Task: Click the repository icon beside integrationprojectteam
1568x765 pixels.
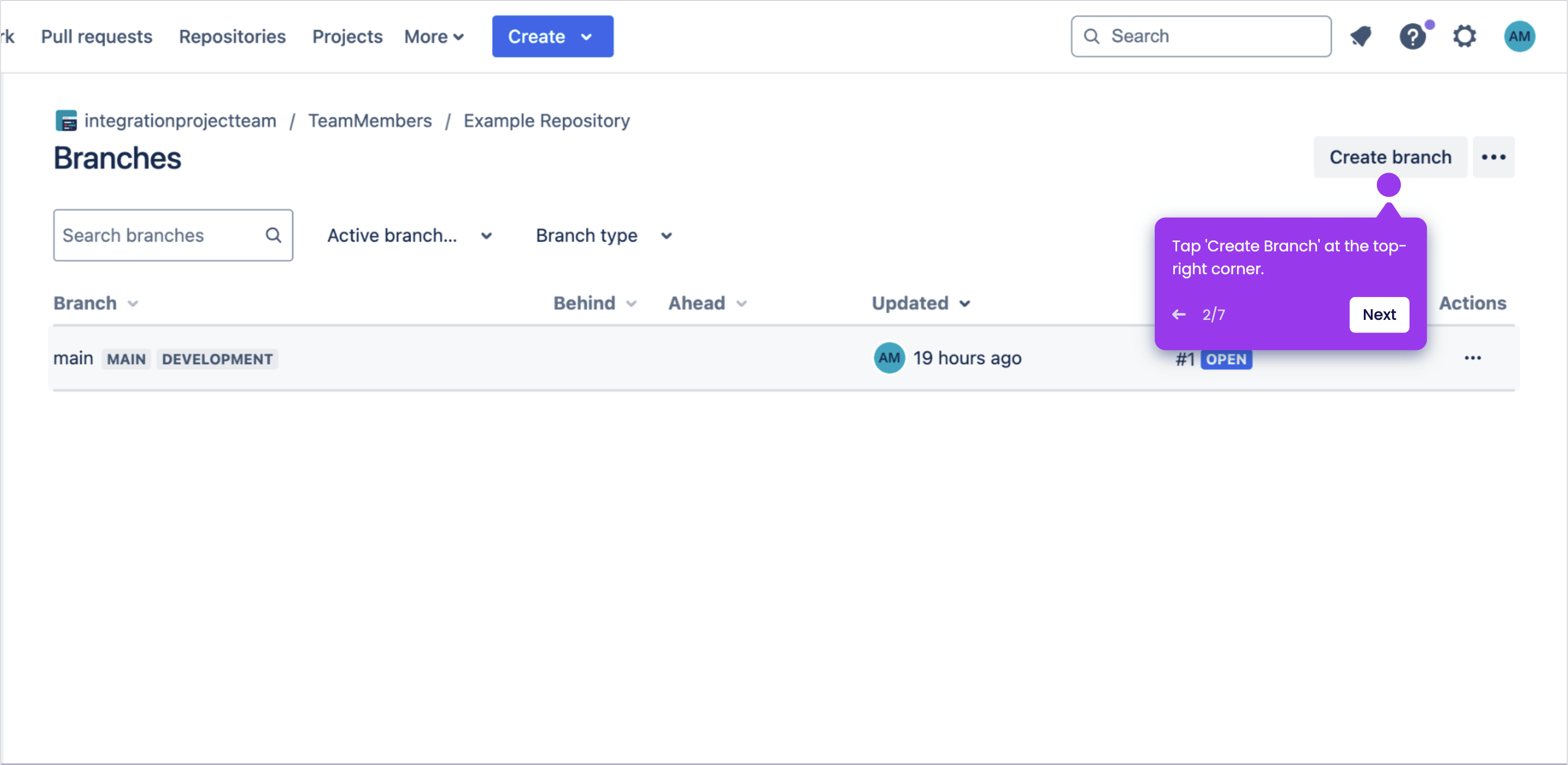Action: pos(66,120)
